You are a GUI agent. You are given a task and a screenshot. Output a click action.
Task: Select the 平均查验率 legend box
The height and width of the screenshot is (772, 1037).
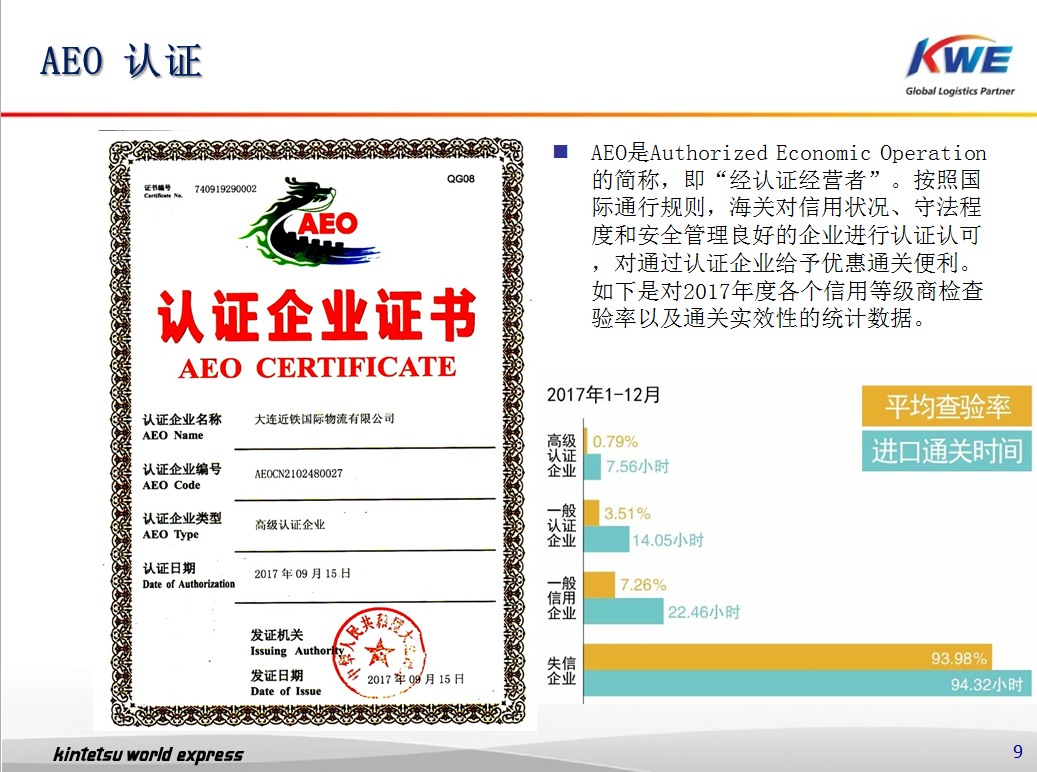tap(946, 406)
